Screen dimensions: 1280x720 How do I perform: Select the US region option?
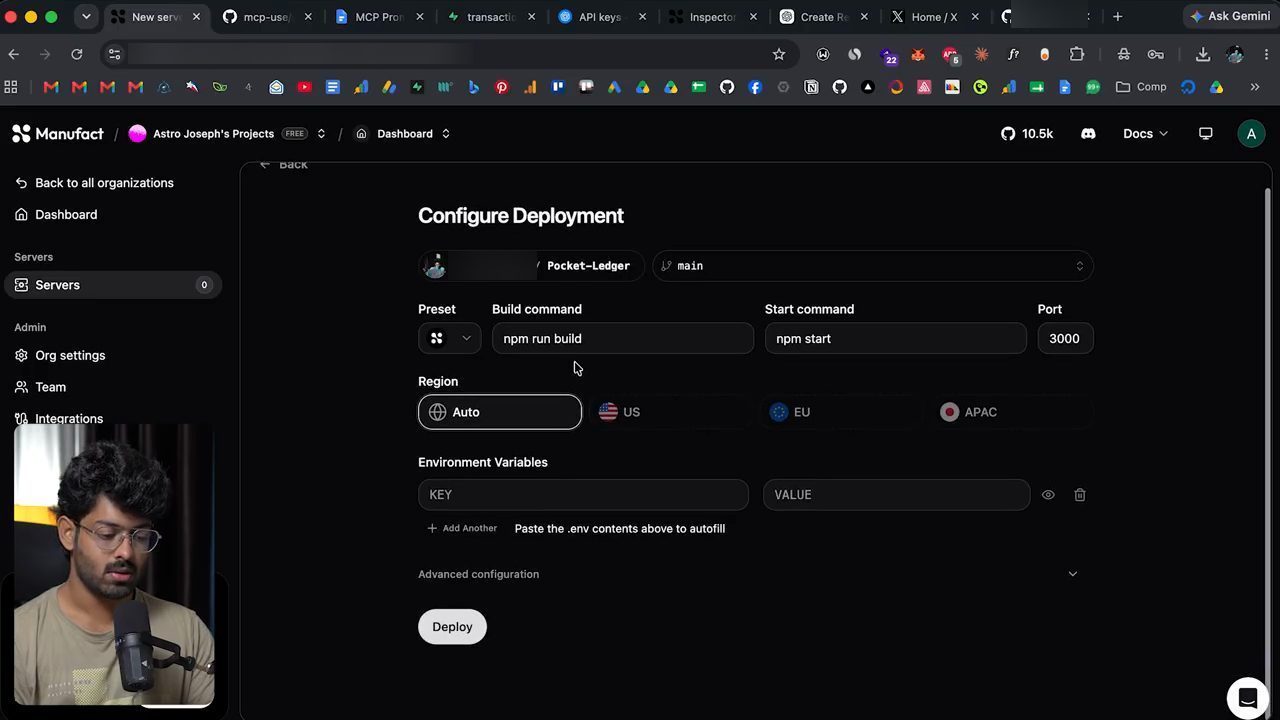[670, 412]
